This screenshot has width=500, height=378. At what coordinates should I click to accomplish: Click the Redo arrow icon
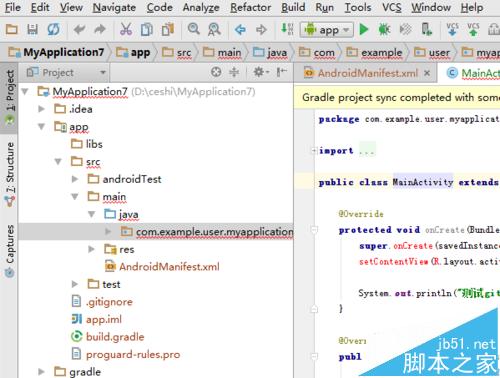(100, 30)
